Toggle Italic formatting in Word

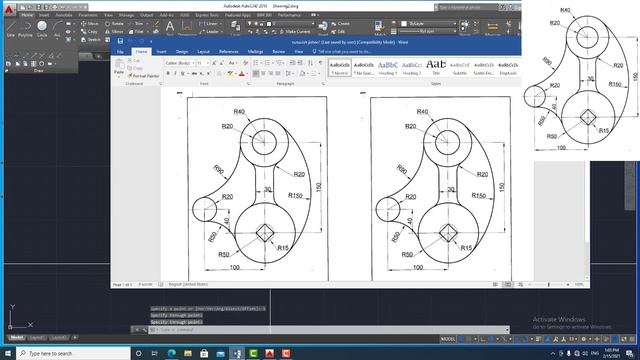175,73
